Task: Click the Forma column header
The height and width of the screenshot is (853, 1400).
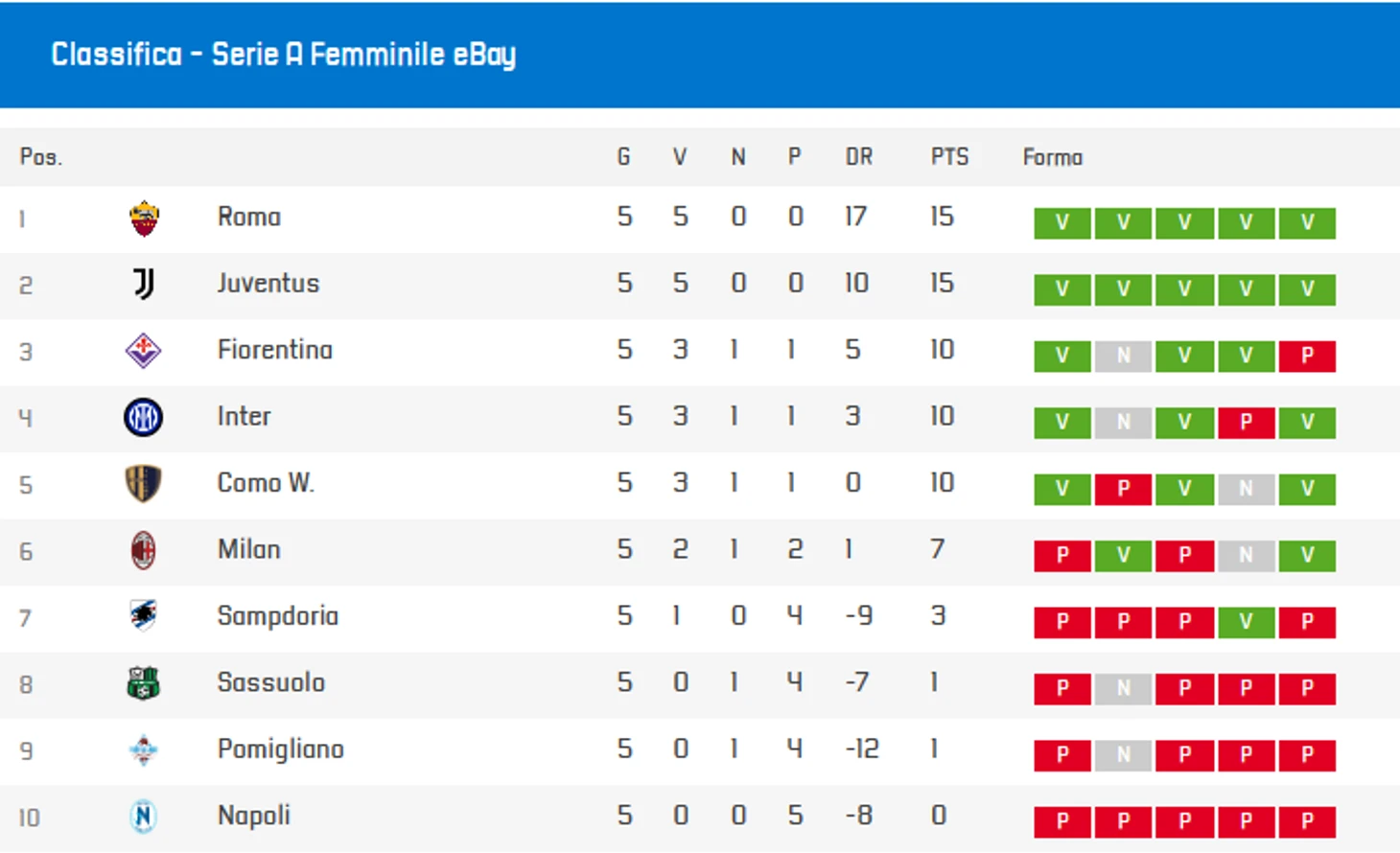Action: click(1053, 157)
